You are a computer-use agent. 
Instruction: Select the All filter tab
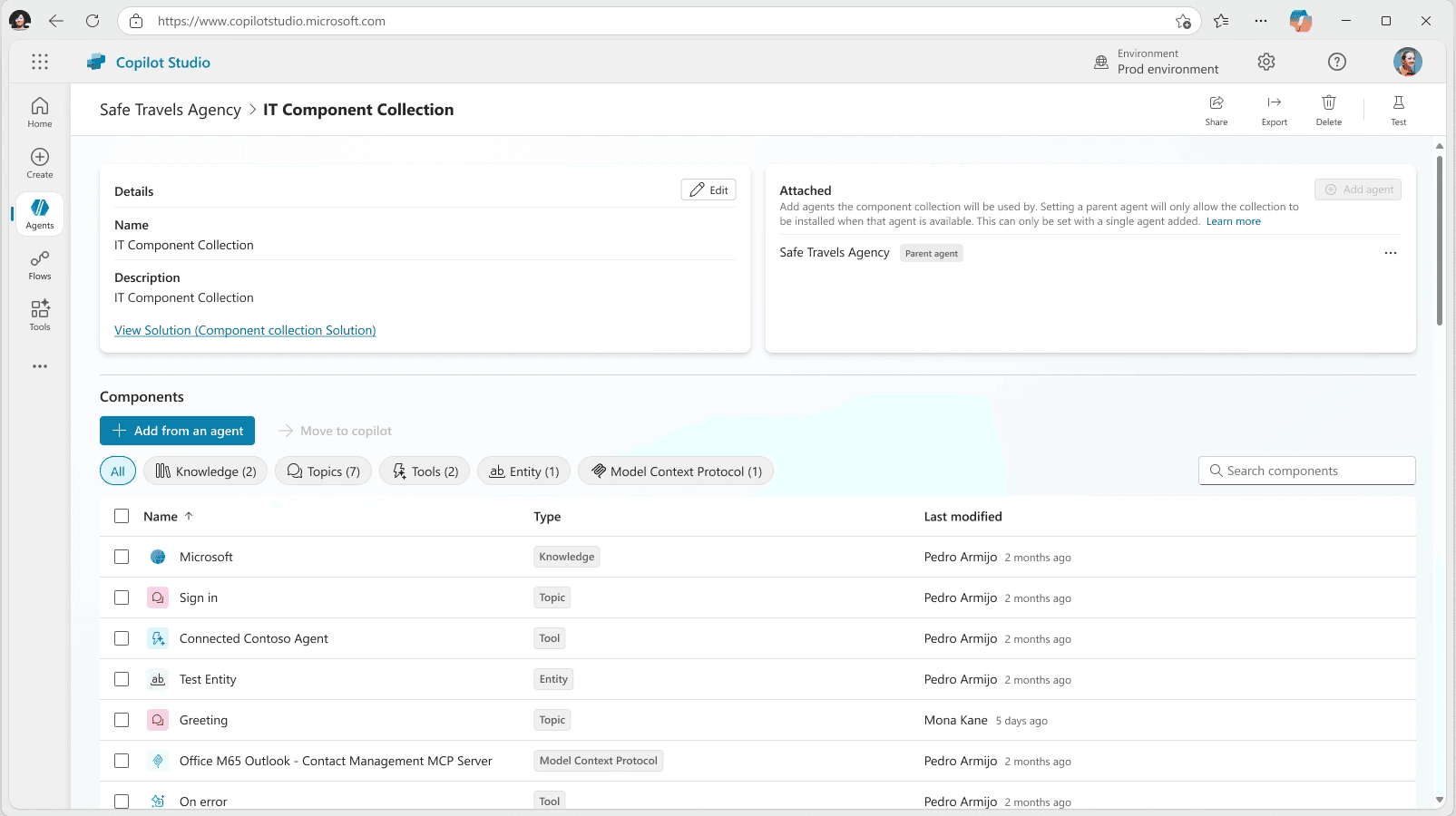118,471
